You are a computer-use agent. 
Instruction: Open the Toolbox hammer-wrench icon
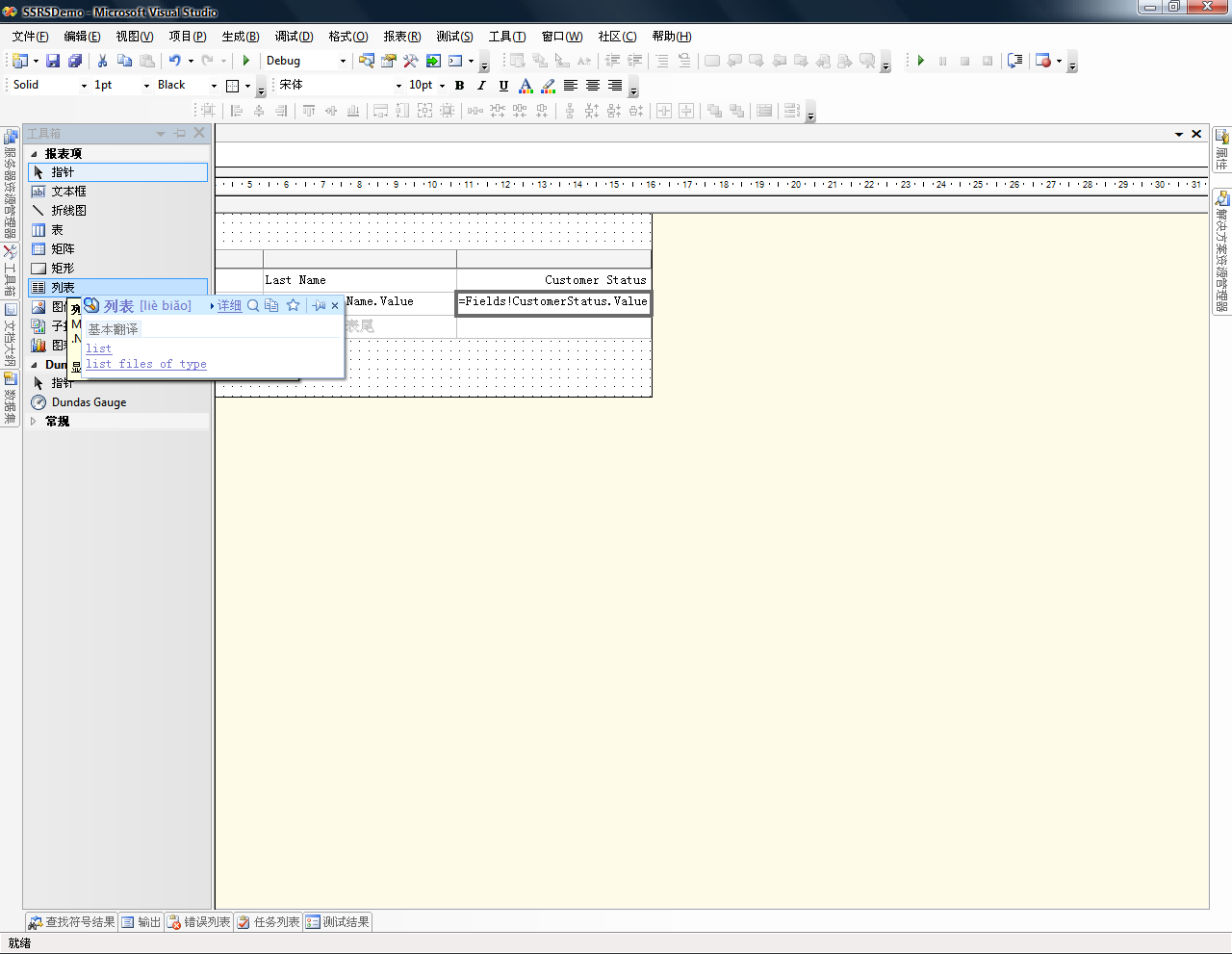click(x=411, y=61)
